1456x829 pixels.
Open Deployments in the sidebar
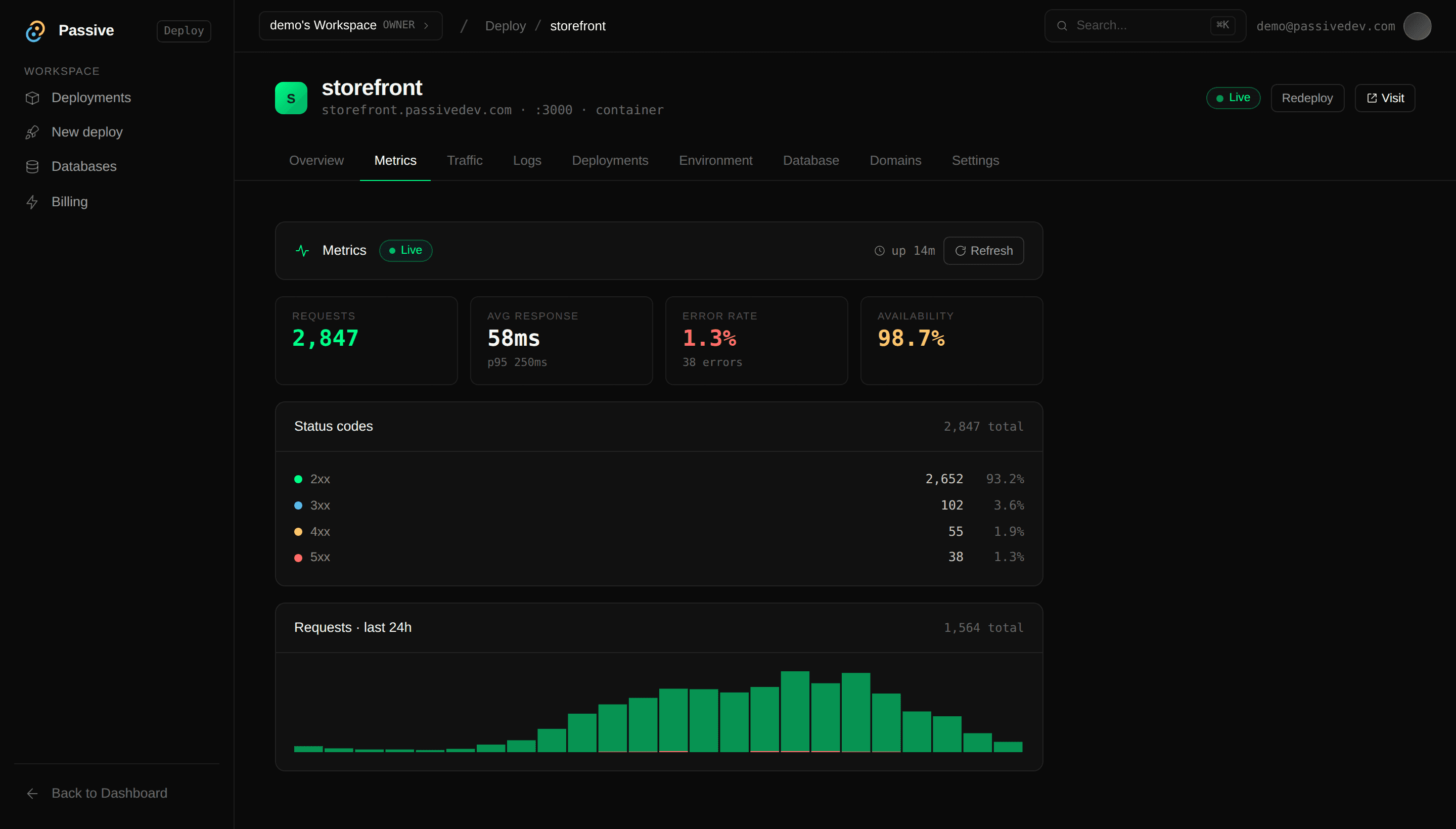(78, 98)
